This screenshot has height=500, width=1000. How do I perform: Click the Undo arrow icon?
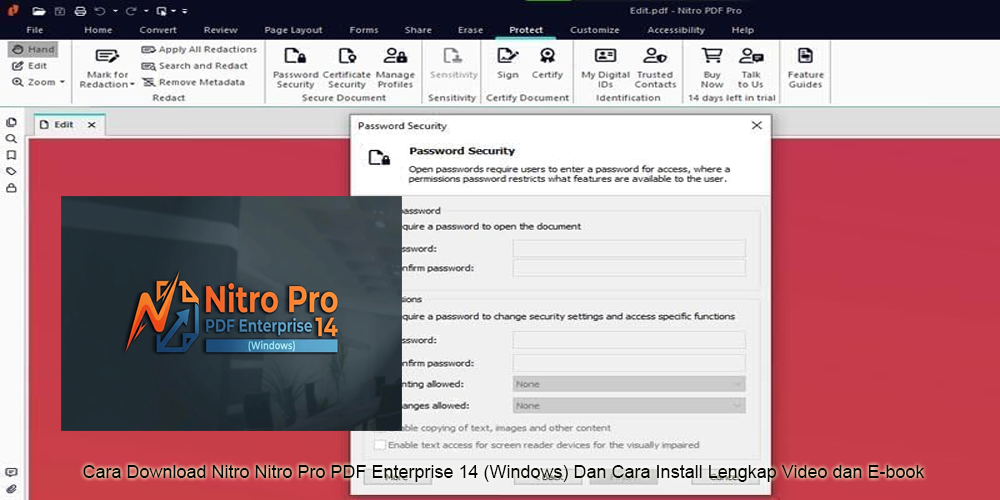pyautogui.click(x=100, y=11)
